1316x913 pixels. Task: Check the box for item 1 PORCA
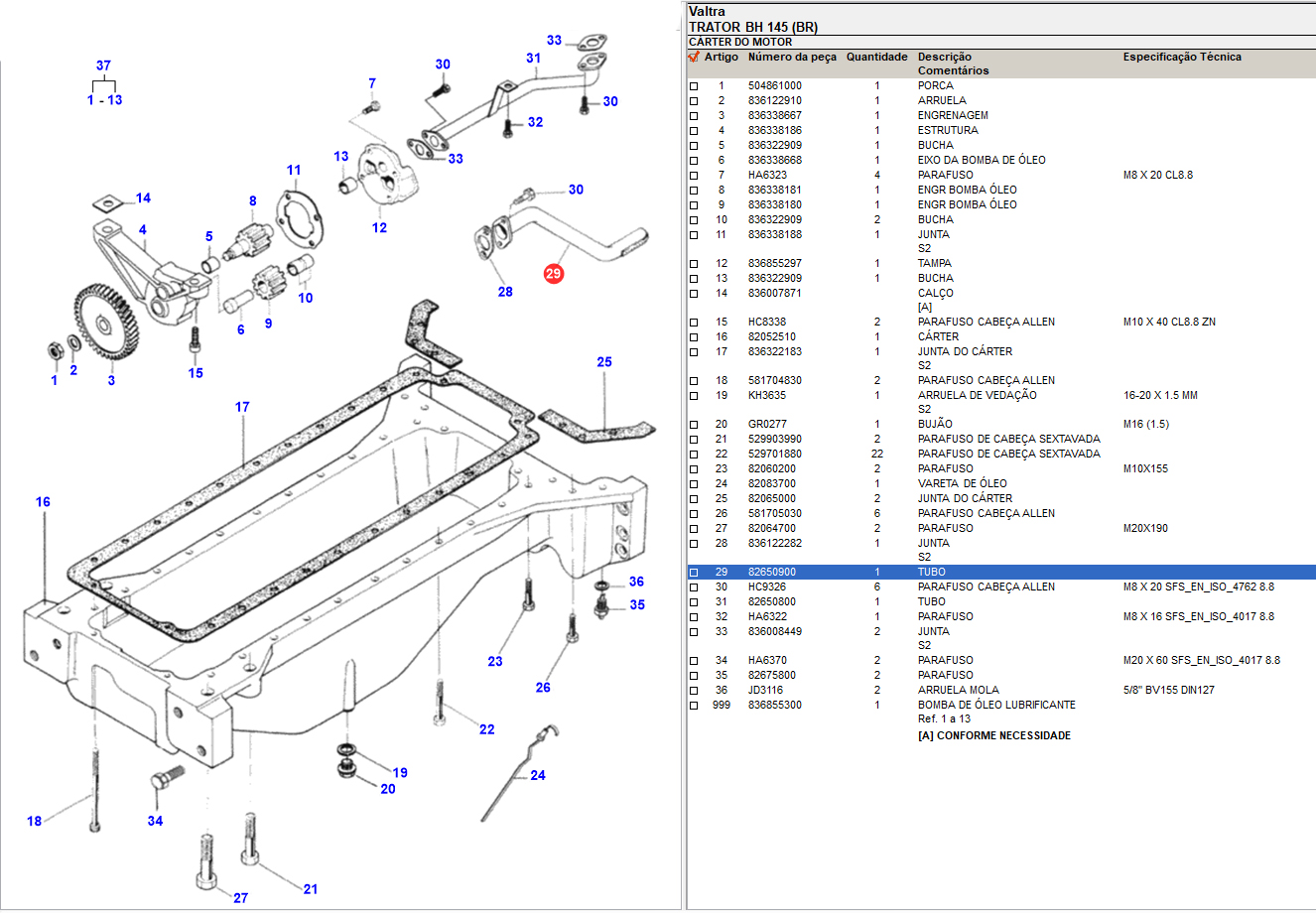[x=694, y=86]
